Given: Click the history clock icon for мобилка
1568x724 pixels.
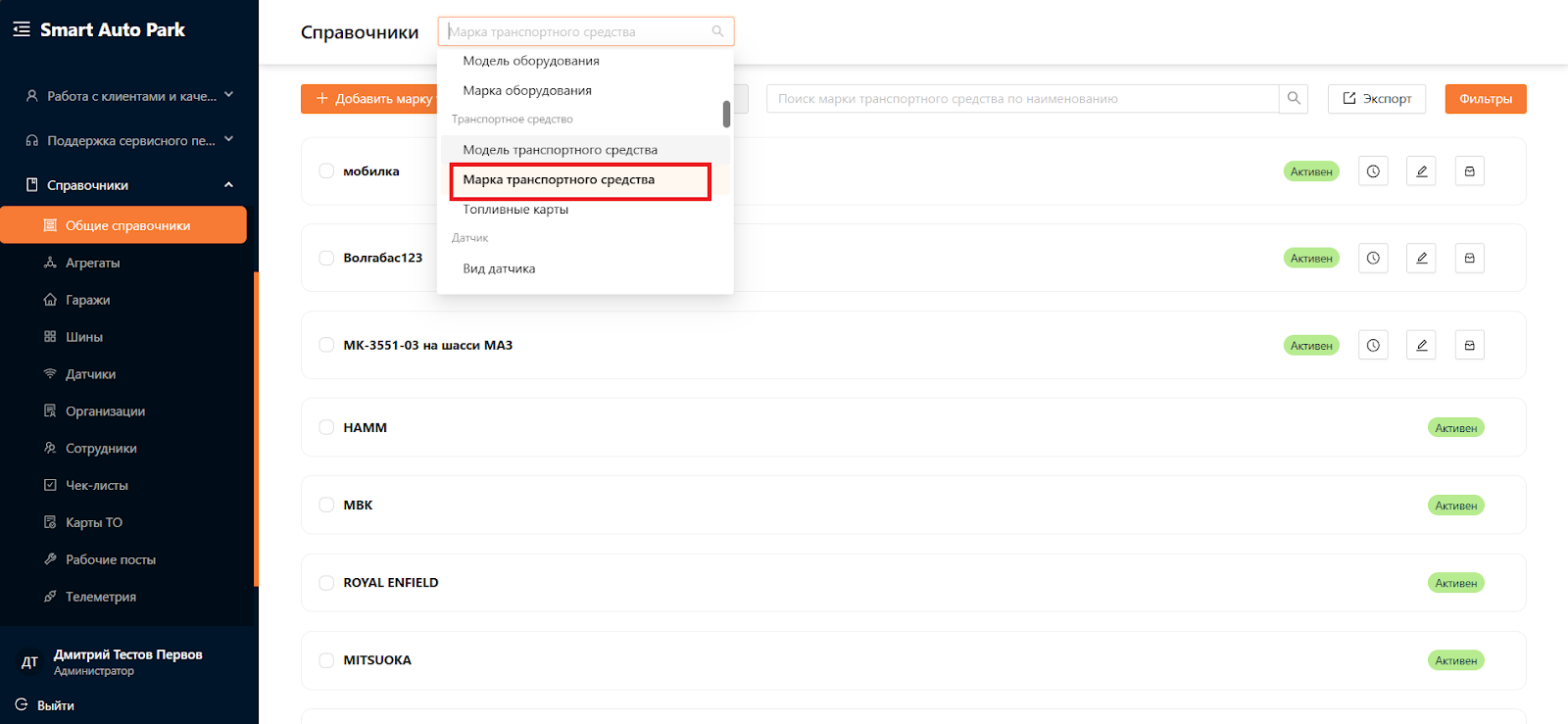Looking at the screenshot, I should coord(1373,171).
